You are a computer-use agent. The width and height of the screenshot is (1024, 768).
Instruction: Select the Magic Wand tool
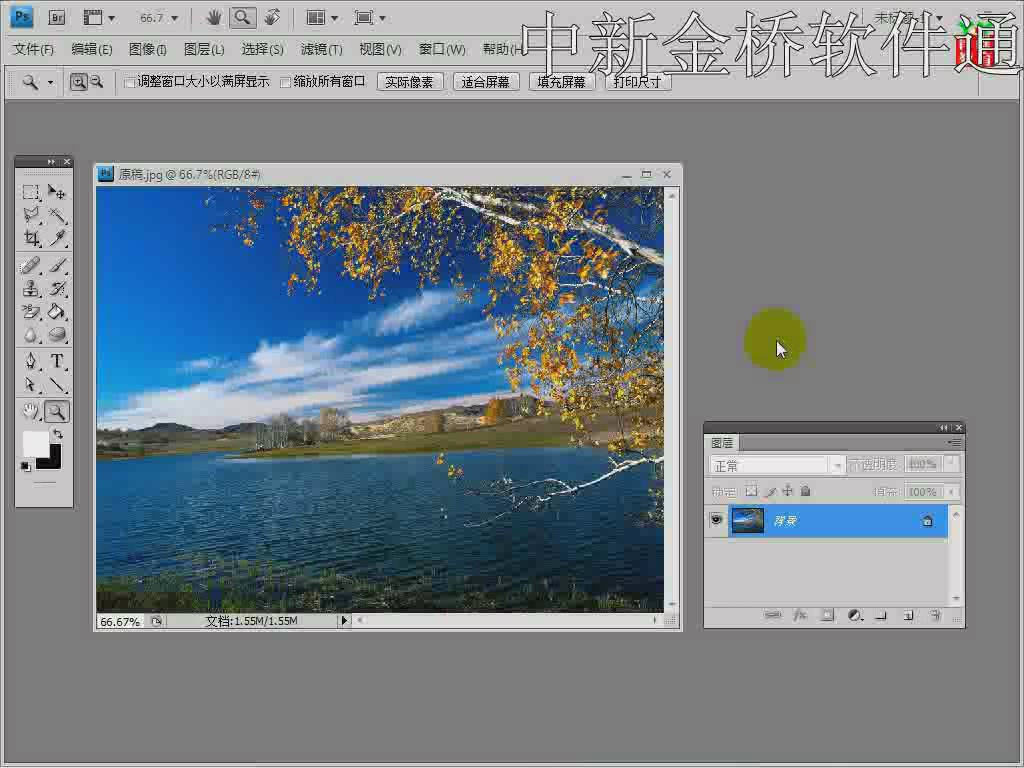pos(57,215)
